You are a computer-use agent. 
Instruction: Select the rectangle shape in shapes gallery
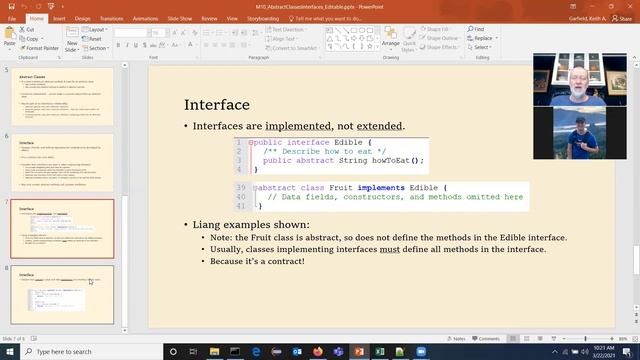354,30
